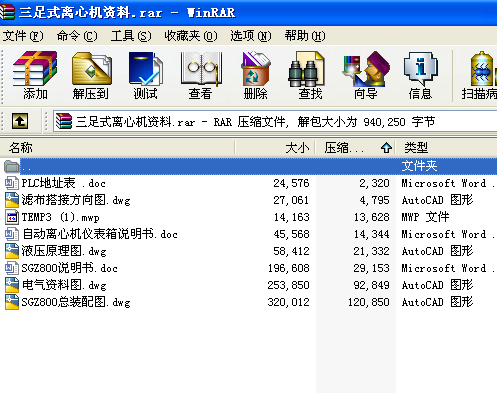This screenshot has width=497, height=393.
Task: Click the DWG icon of 液压原理图.dwg
Action: 12,251
